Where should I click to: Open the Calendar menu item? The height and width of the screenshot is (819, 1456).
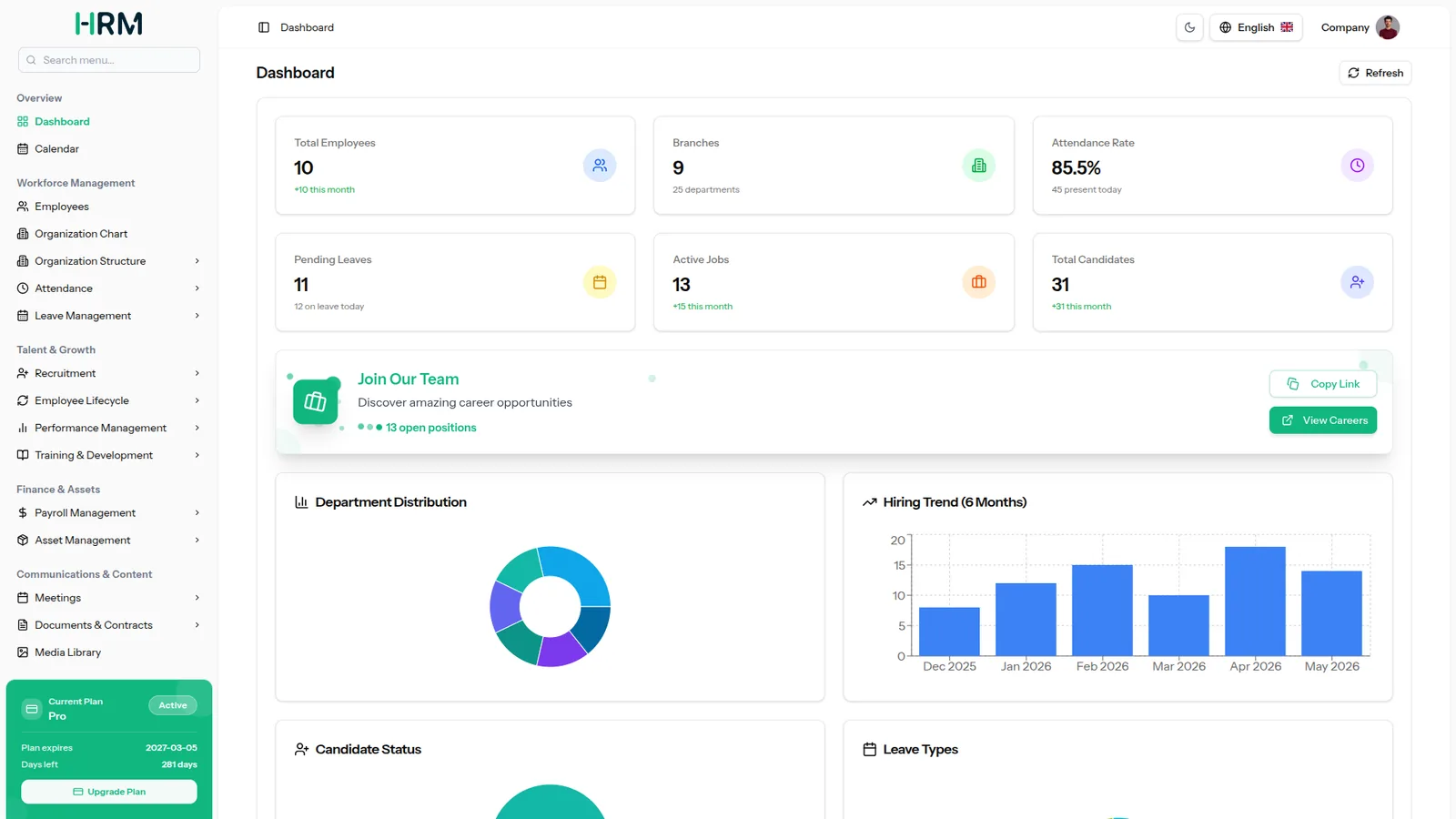coord(109,148)
